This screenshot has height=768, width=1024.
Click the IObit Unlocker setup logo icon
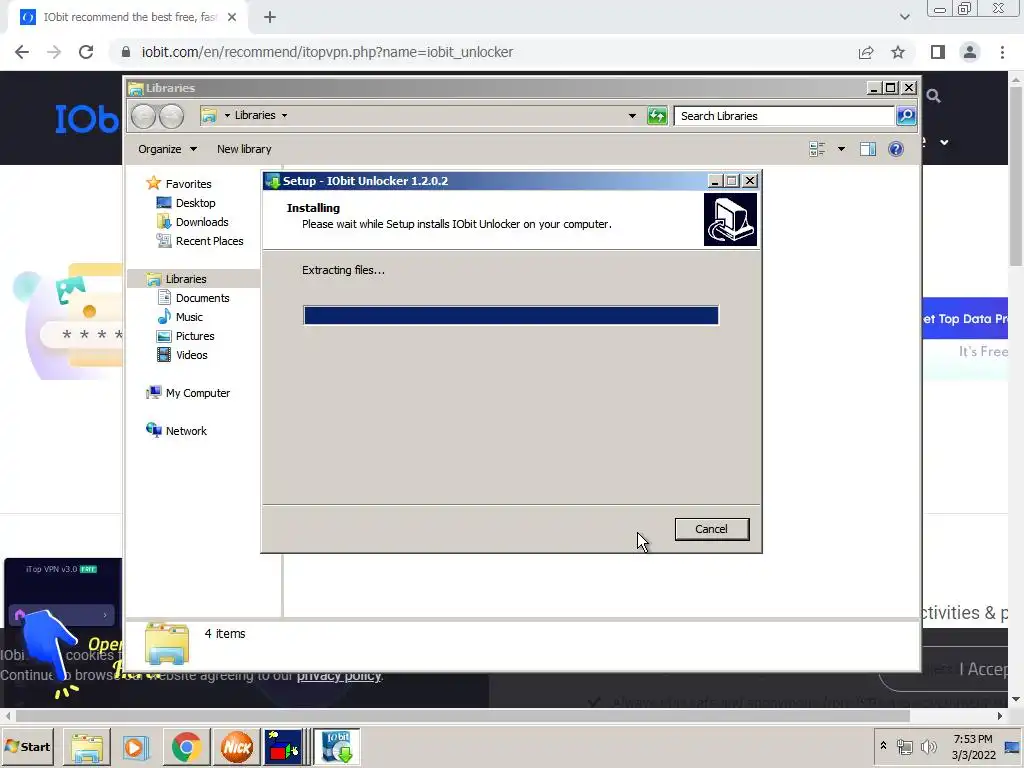click(x=730, y=219)
